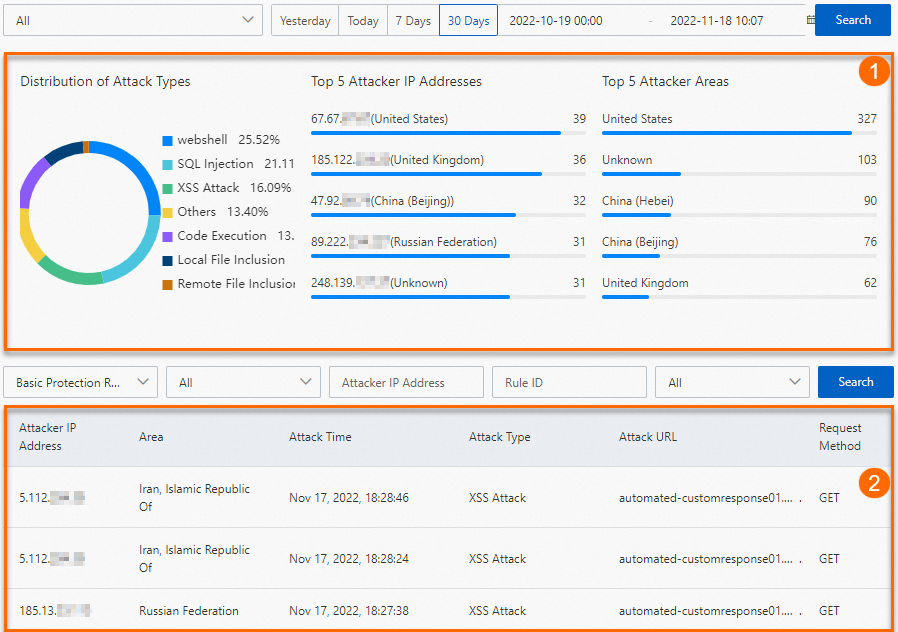Open the calendar icon in the date range picker
The width and height of the screenshot is (898, 632).
[810, 20]
